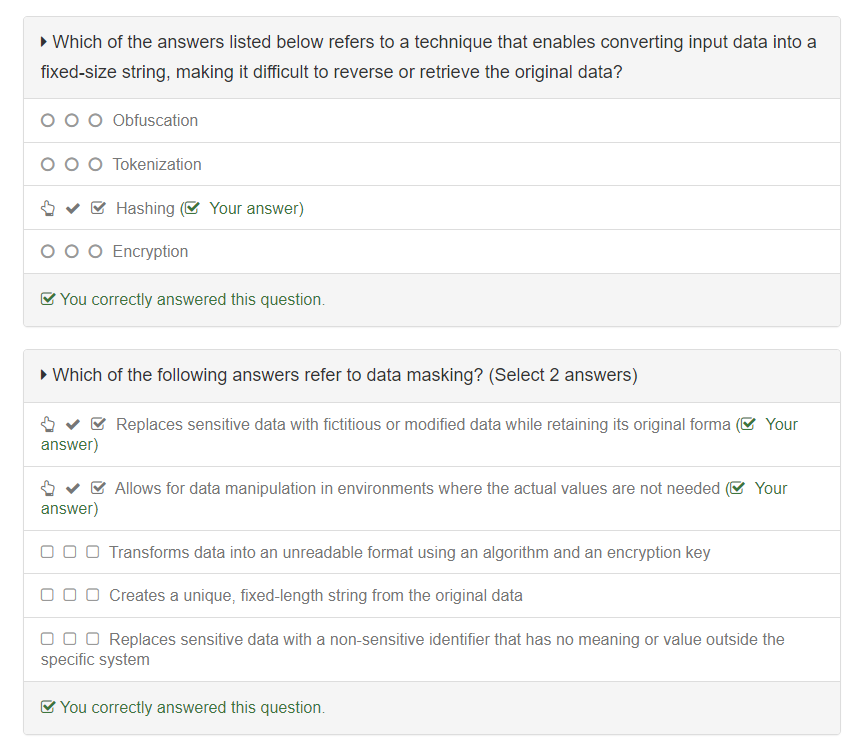855x746 pixels.
Task: Select the first radio button beside Obfuscation
Action: tap(48, 120)
